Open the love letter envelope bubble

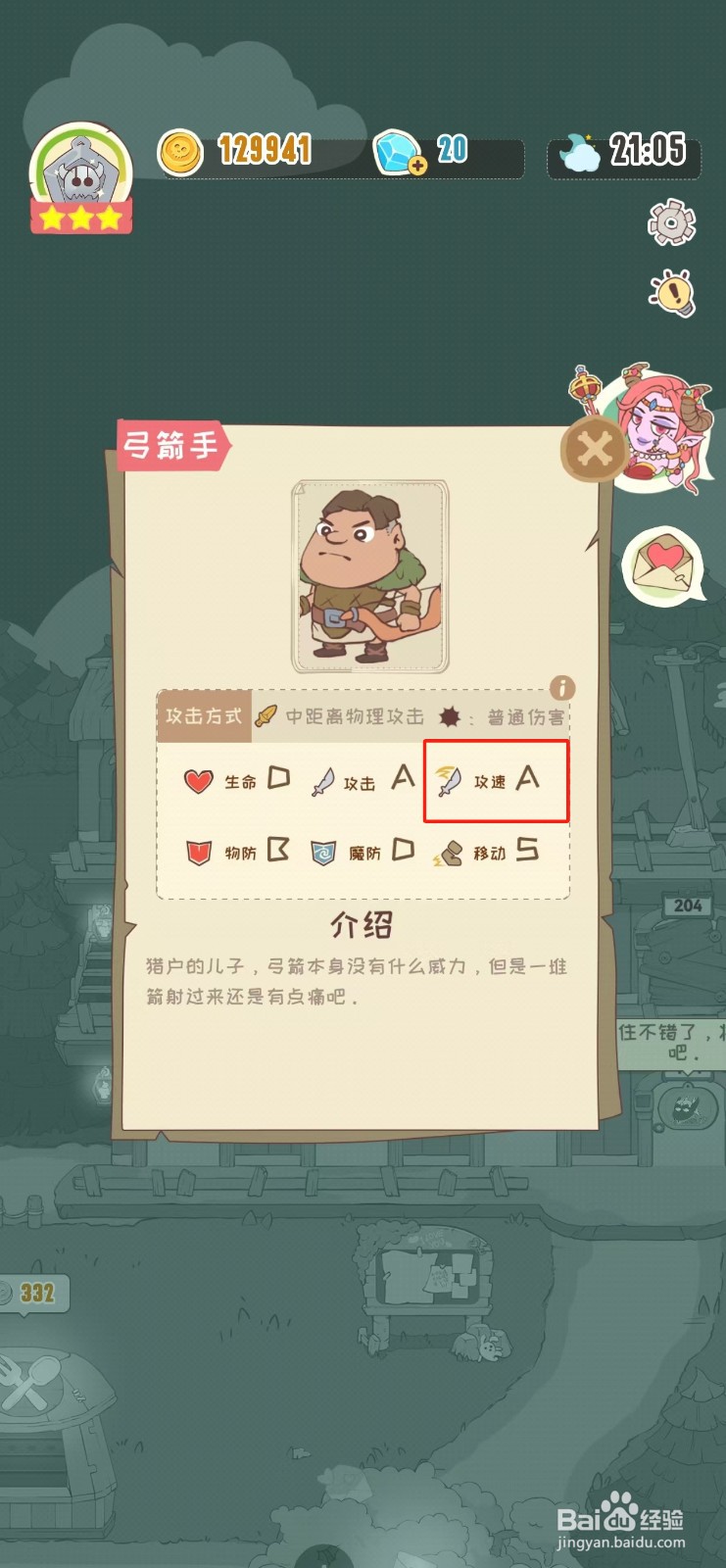pos(663,565)
